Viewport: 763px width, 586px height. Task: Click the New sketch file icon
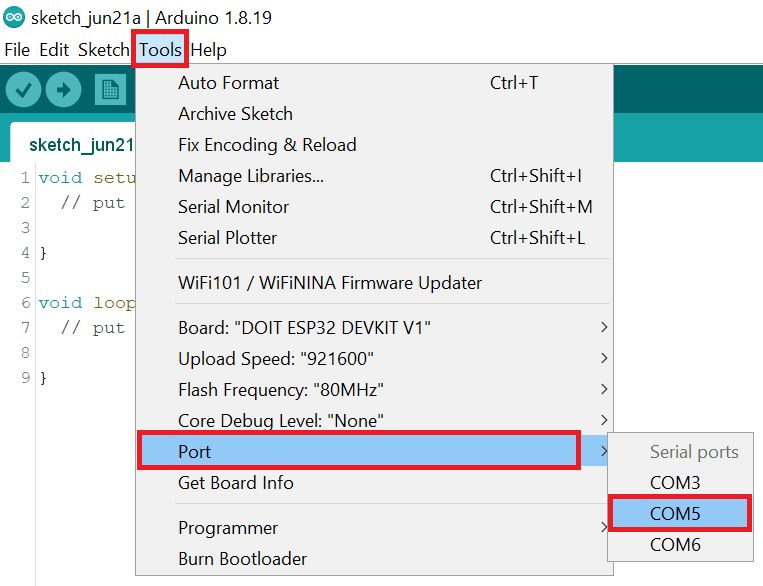click(x=109, y=90)
